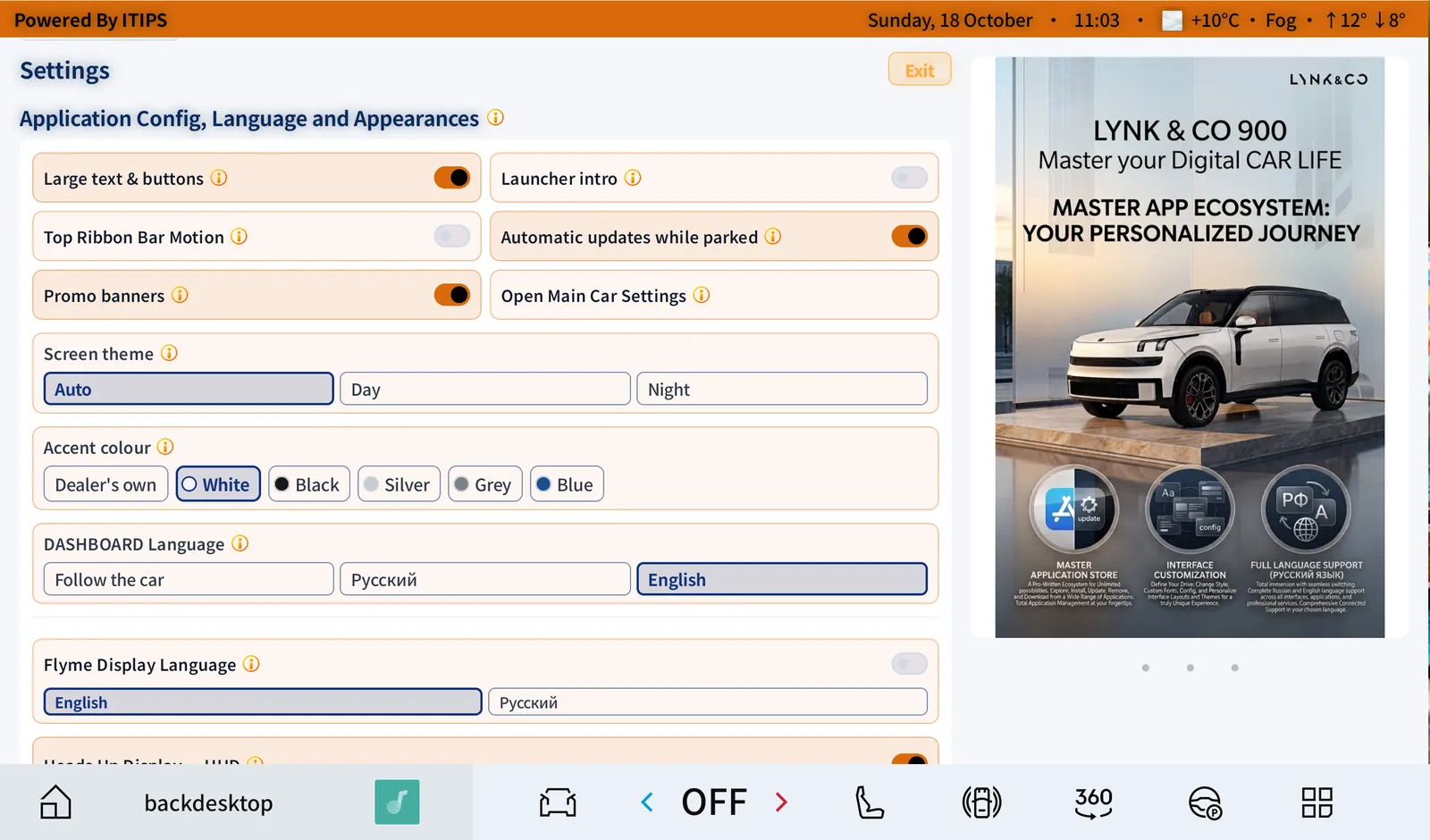Viewport: 1430px width, 840px height.
Task: Choose Dealer's own accent colour
Action: [x=105, y=484]
